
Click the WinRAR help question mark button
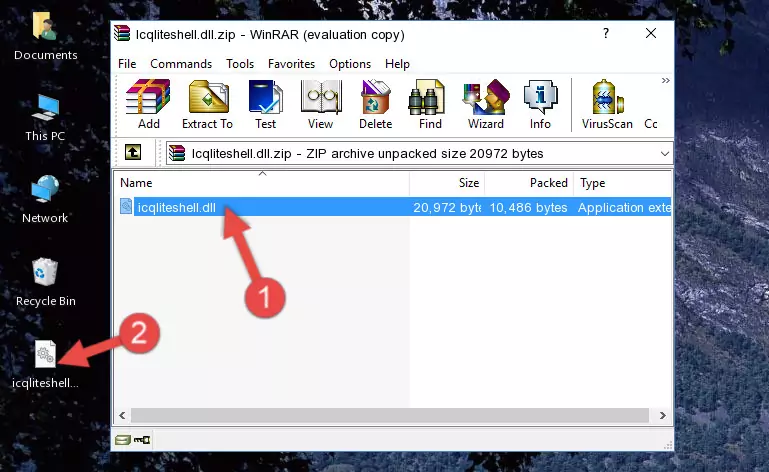(606, 33)
